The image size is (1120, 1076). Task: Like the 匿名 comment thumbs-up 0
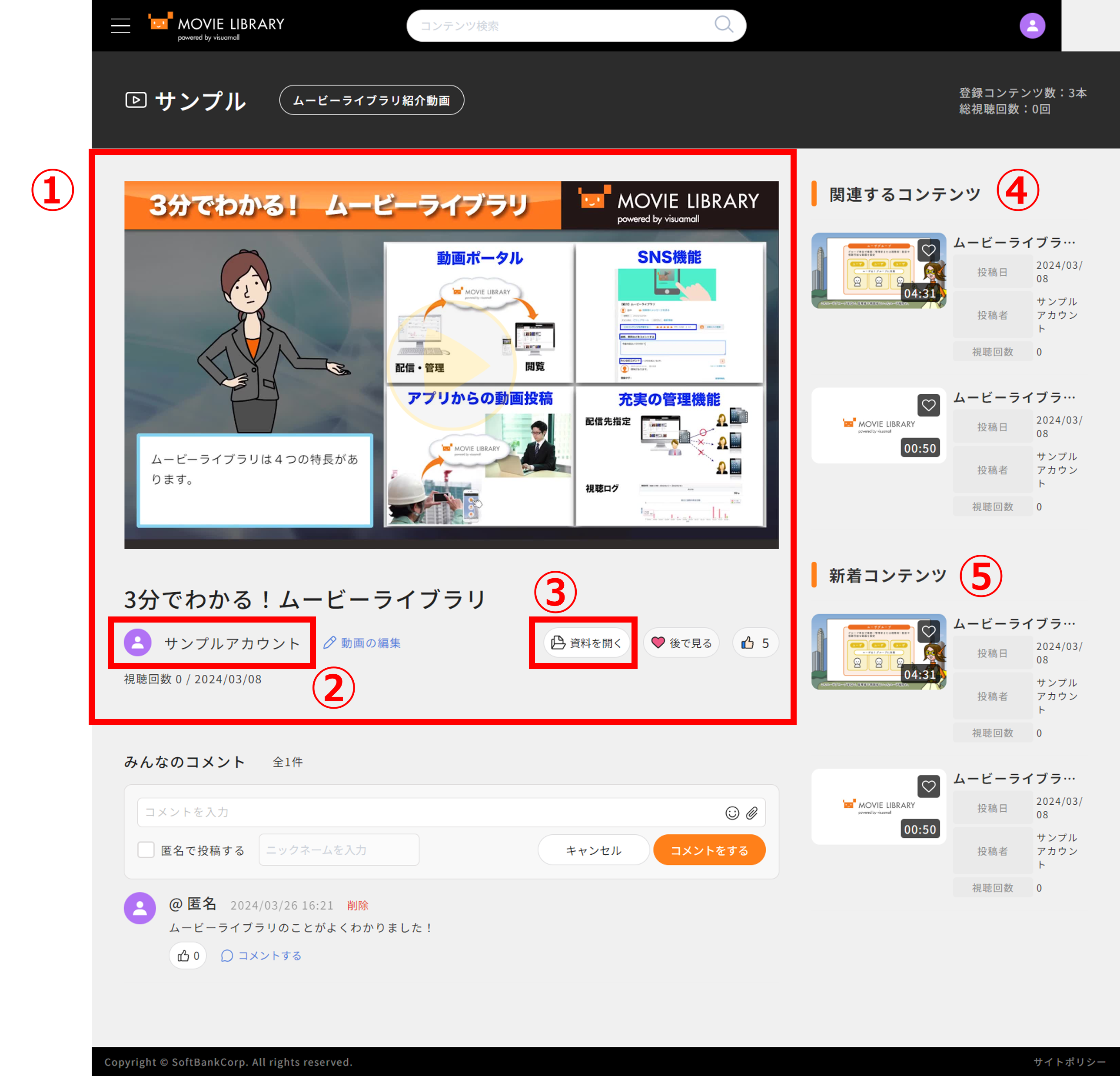pyautogui.click(x=188, y=956)
